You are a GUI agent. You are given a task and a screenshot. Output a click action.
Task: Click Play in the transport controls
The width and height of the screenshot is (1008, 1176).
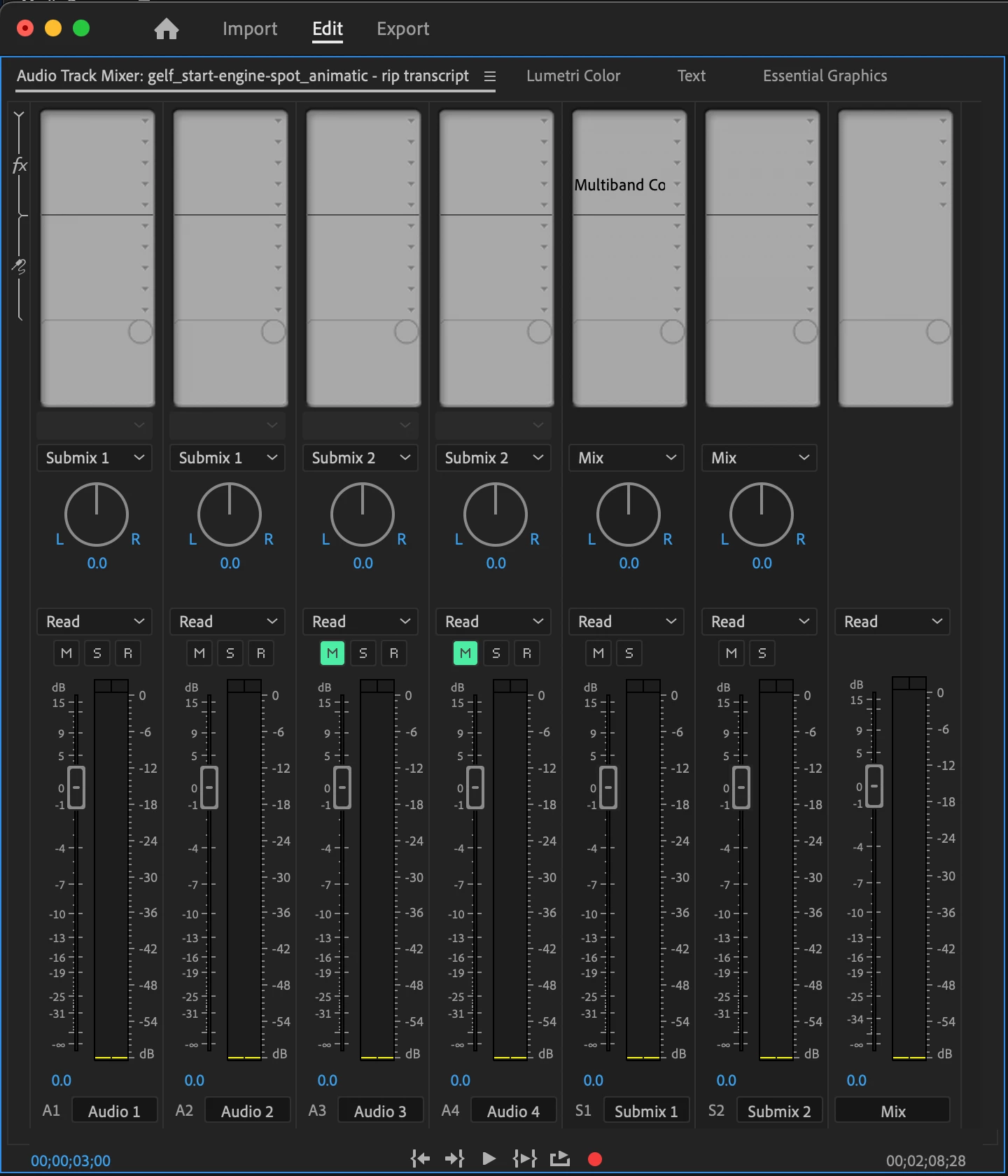coord(489,1159)
